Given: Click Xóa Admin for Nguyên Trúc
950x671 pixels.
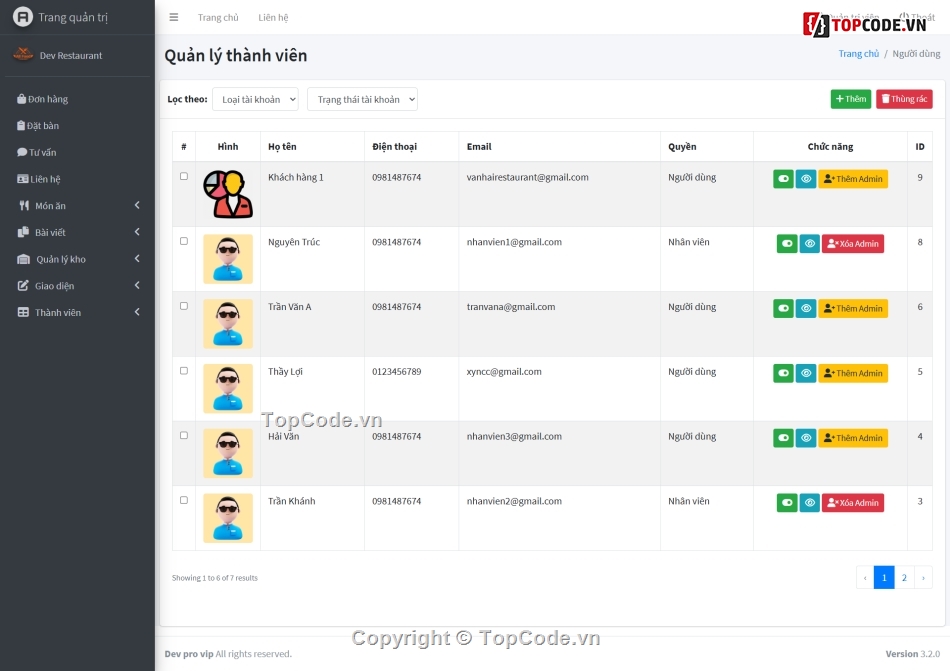Looking at the screenshot, I should point(853,244).
